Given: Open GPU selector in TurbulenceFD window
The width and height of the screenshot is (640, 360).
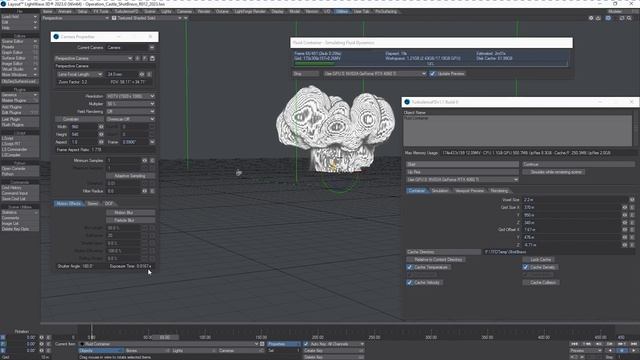Looking at the screenshot, I should point(462,180).
